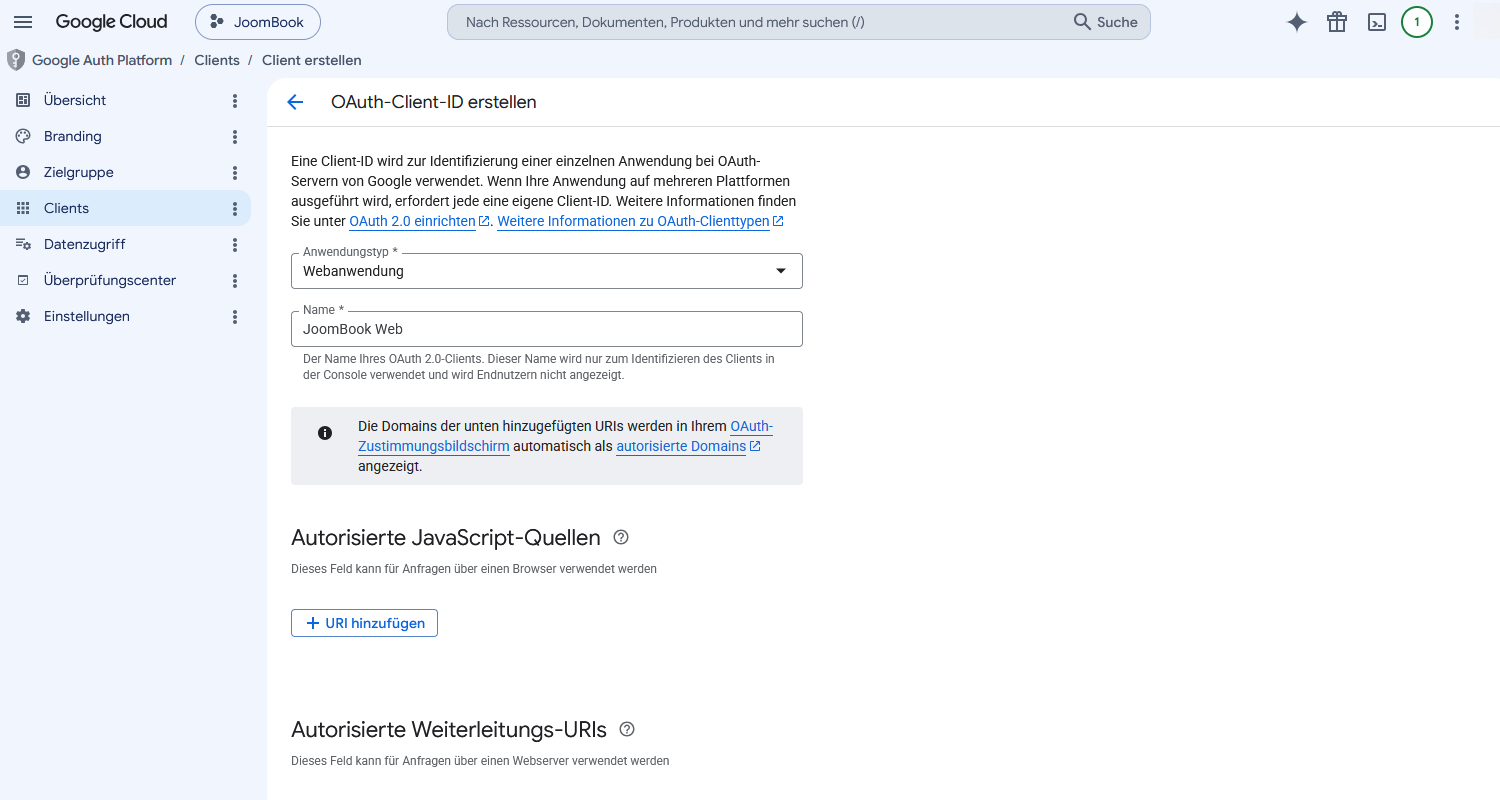Open the three-dot menu beside Datenzugriff

235,244
